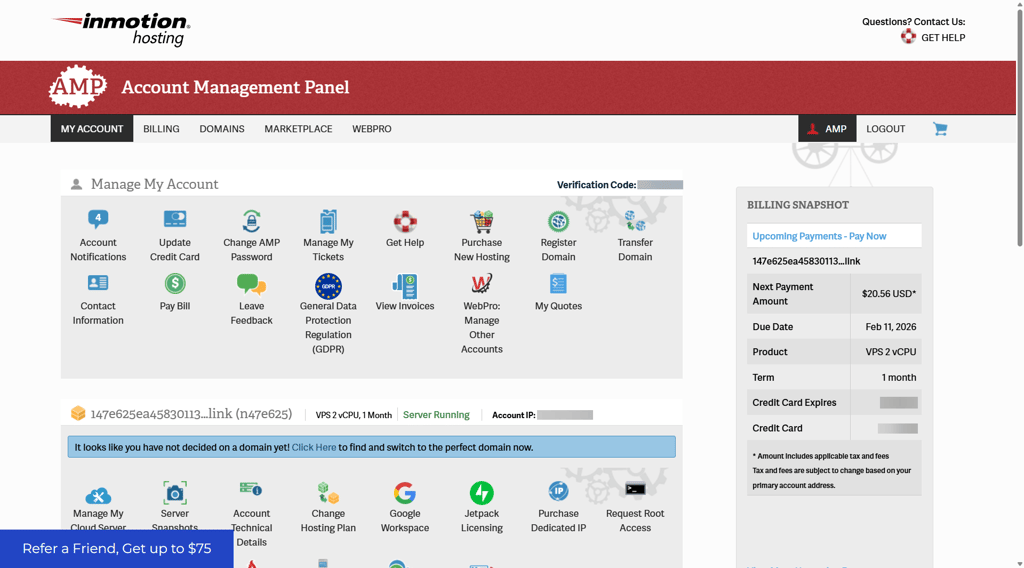
Task: Click the View Invoices icon
Action: coord(405,286)
